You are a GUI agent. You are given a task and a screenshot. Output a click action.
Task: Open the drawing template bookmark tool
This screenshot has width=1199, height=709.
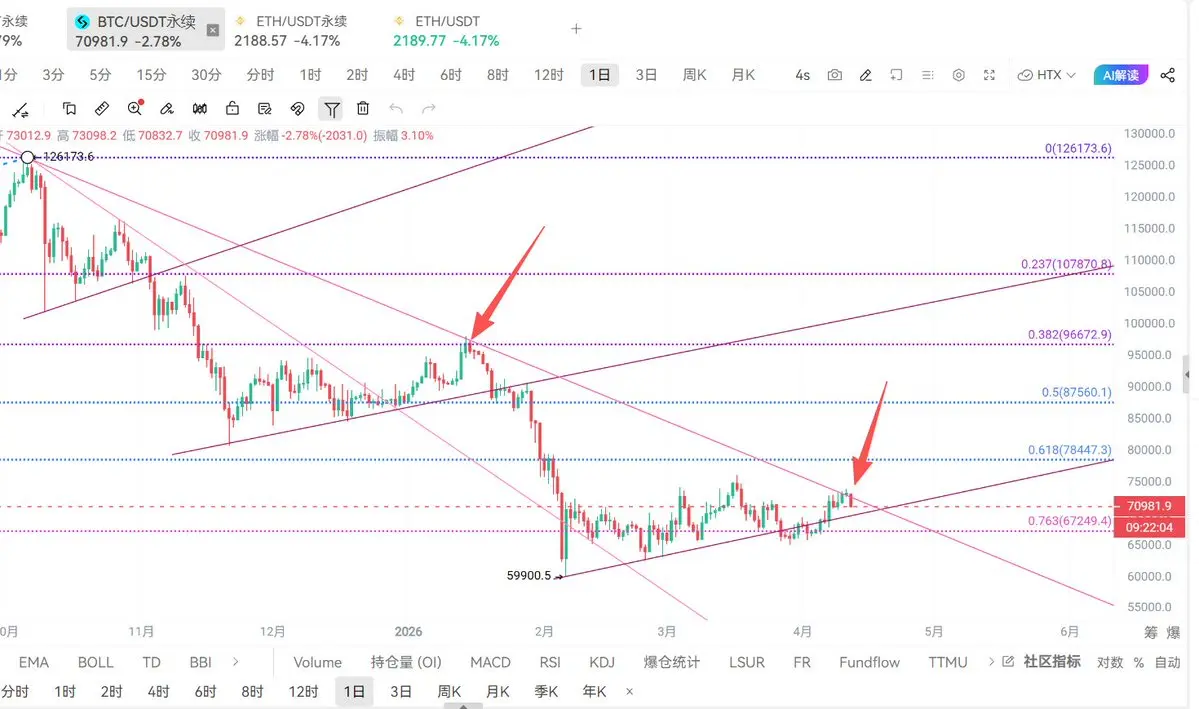pyautogui.click(x=69, y=109)
